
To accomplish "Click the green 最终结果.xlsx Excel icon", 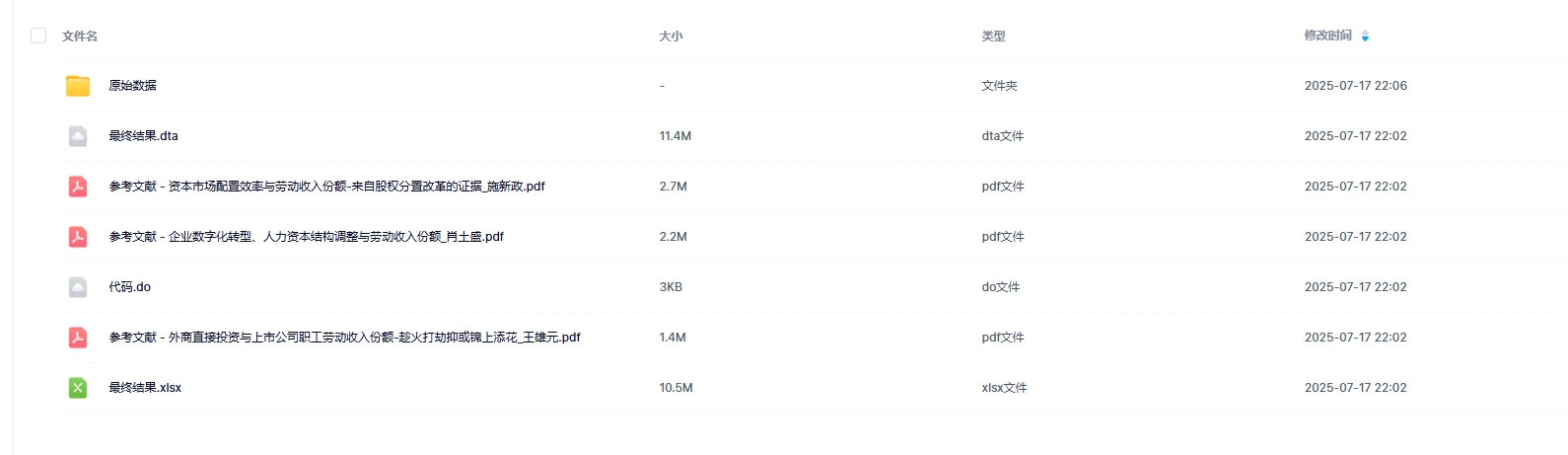I will (78, 388).
